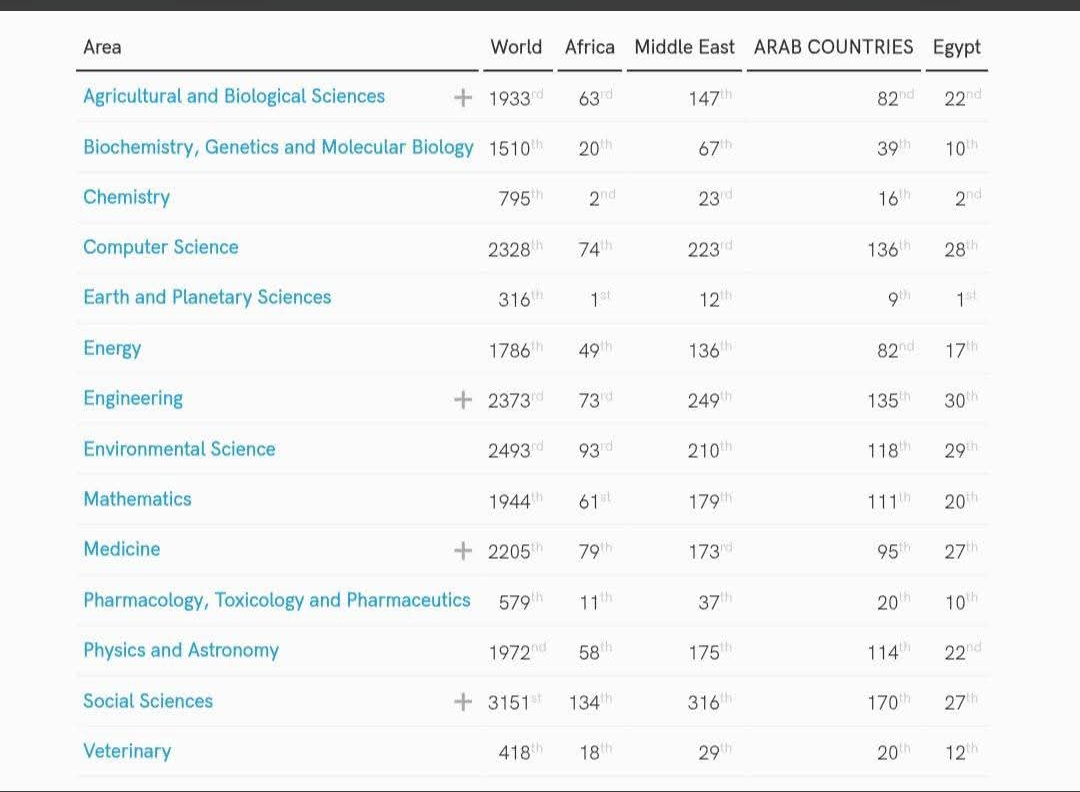This screenshot has height=792, width=1080.
Task: Select Egypt rank 30th for Engineering
Action: pyautogui.click(x=962, y=400)
